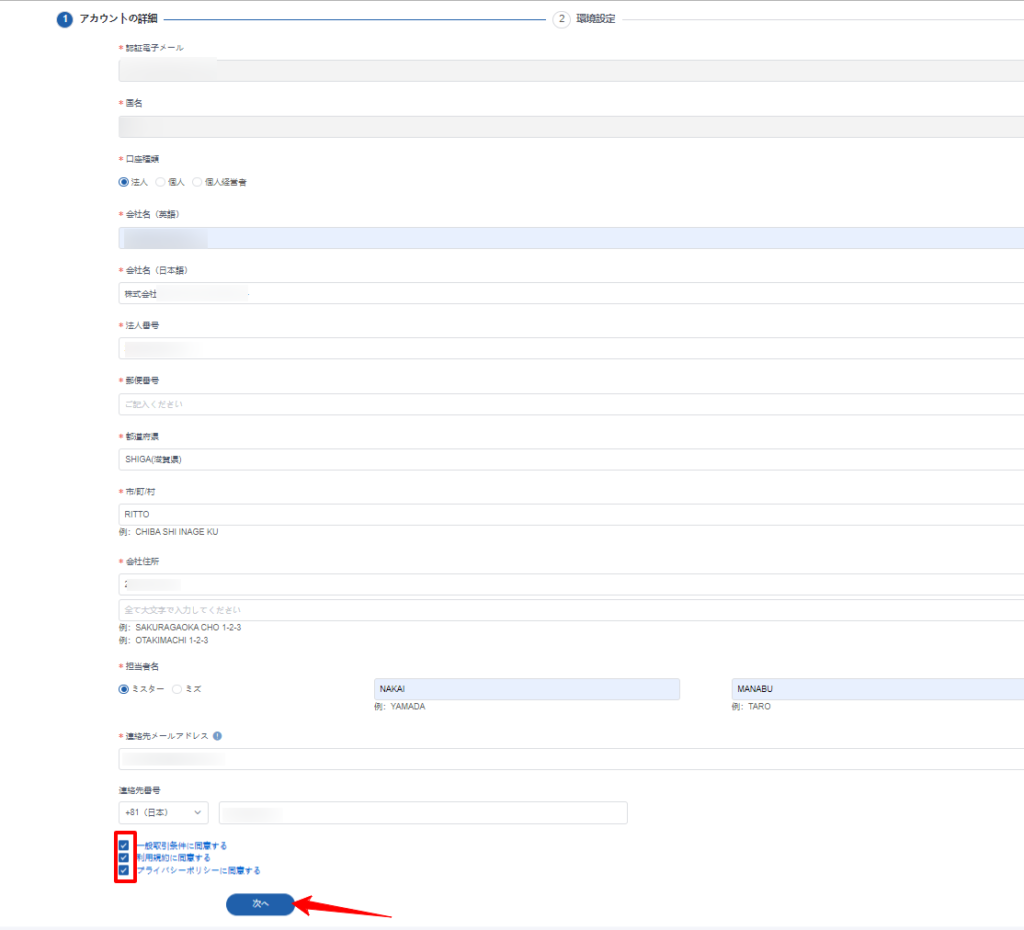Click the 会社名（日本語） input field
Image resolution: width=1024 pixels, height=930 pixels.
(571, 293)
